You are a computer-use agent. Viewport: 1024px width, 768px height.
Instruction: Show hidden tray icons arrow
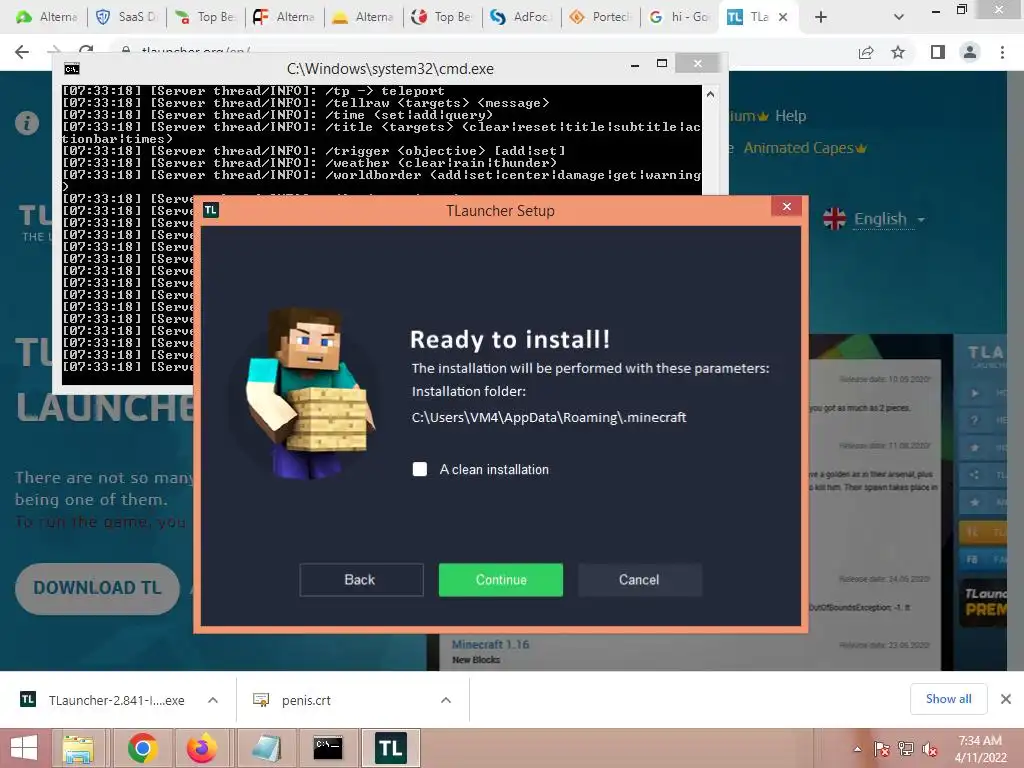coord(857,749)
